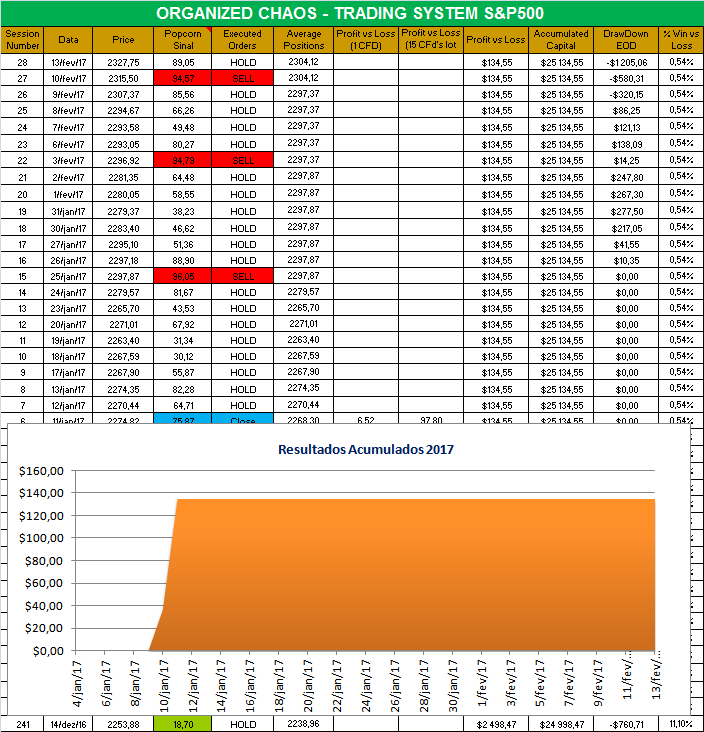Click drawdown value -$1 205,06
Screen dimensions: 704x732
pos(626,62)
